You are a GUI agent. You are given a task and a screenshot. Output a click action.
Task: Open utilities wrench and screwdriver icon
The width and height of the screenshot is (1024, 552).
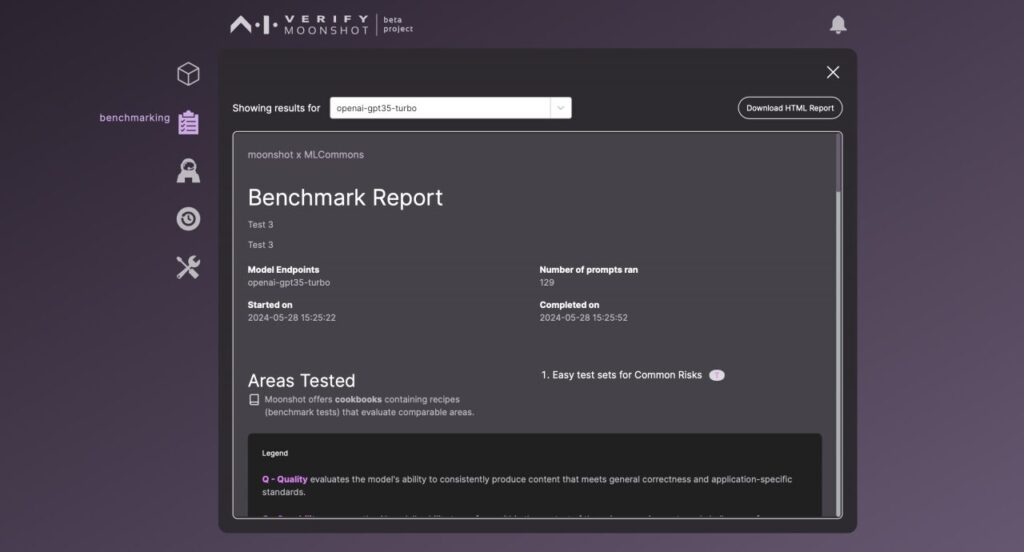(188, 266)
